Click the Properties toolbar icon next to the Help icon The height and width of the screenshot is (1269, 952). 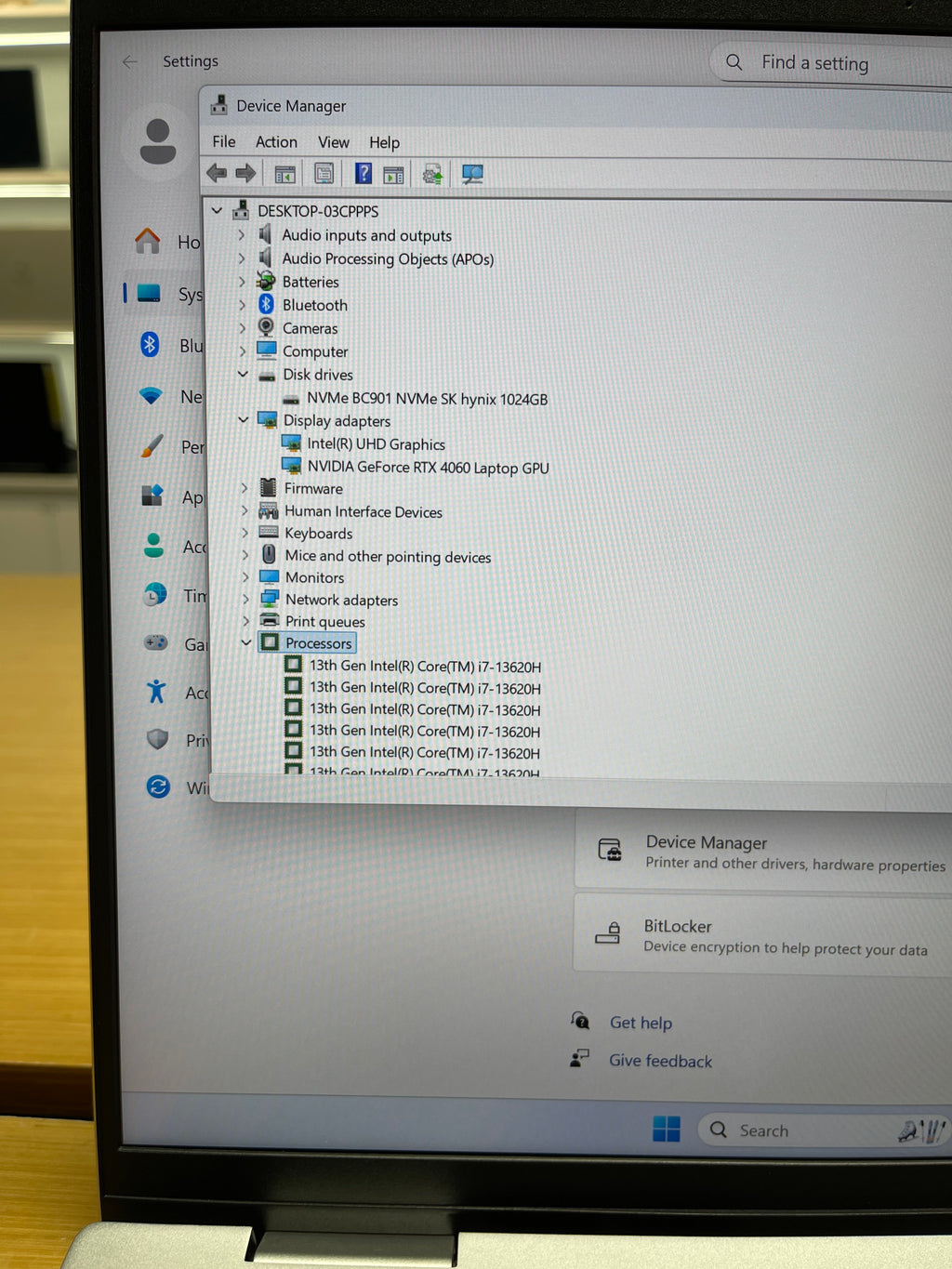(324, 173)
